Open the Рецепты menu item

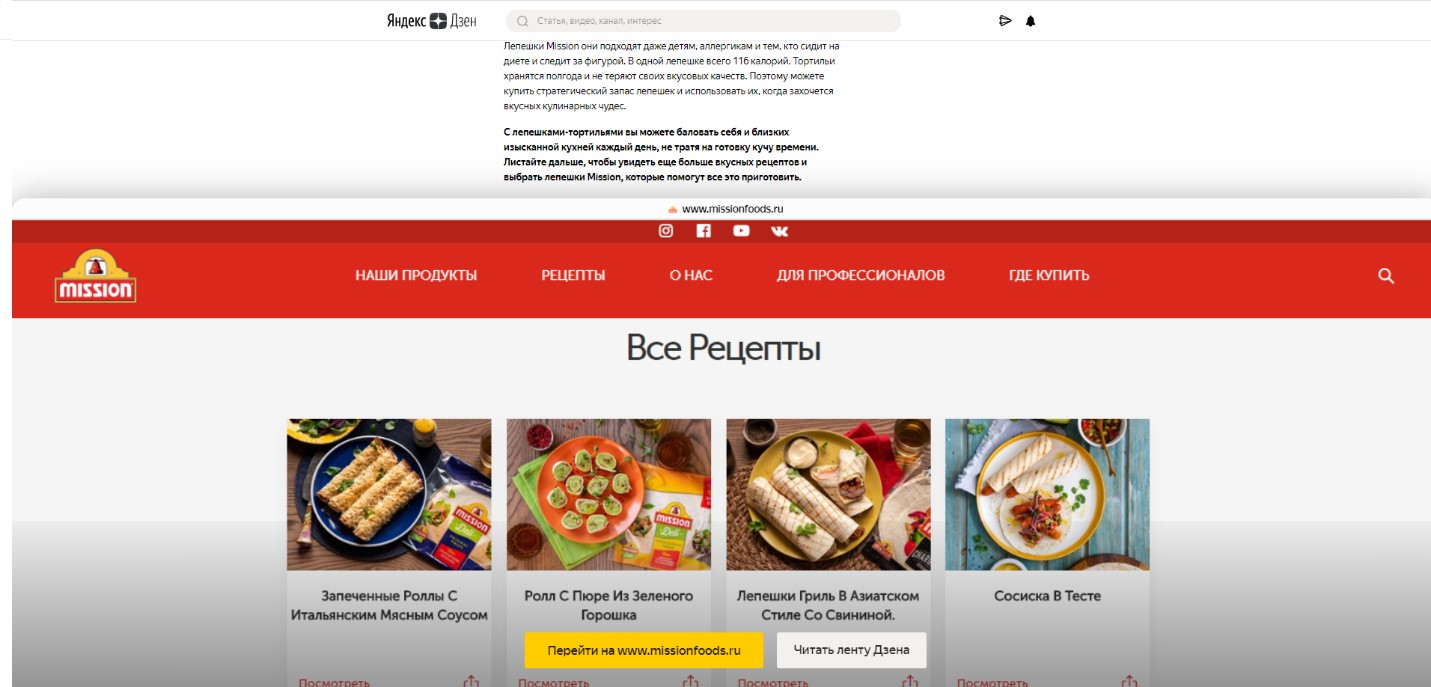[573, 276]
